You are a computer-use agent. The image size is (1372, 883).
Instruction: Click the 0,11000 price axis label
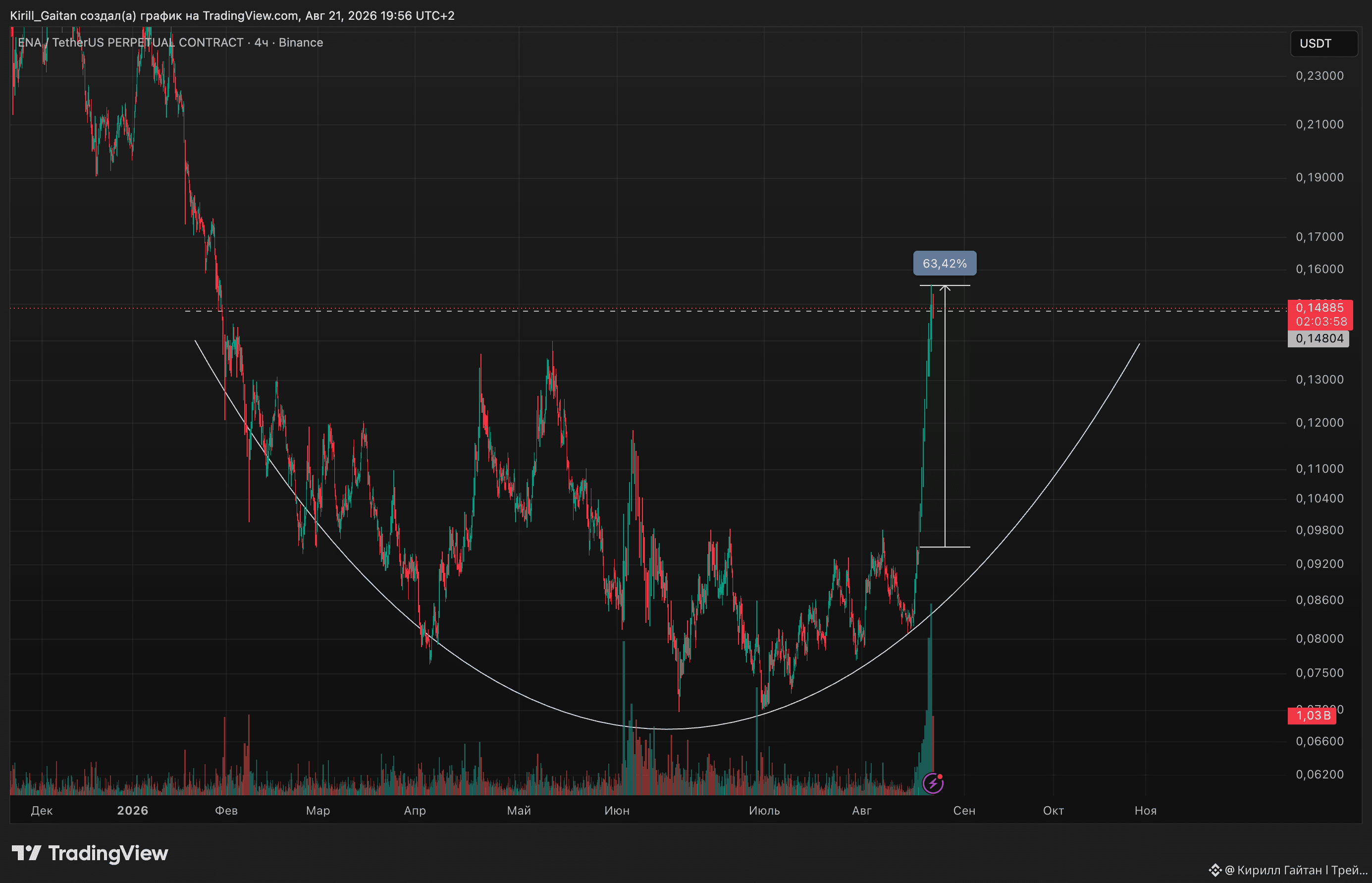[x=1320, y=468]
